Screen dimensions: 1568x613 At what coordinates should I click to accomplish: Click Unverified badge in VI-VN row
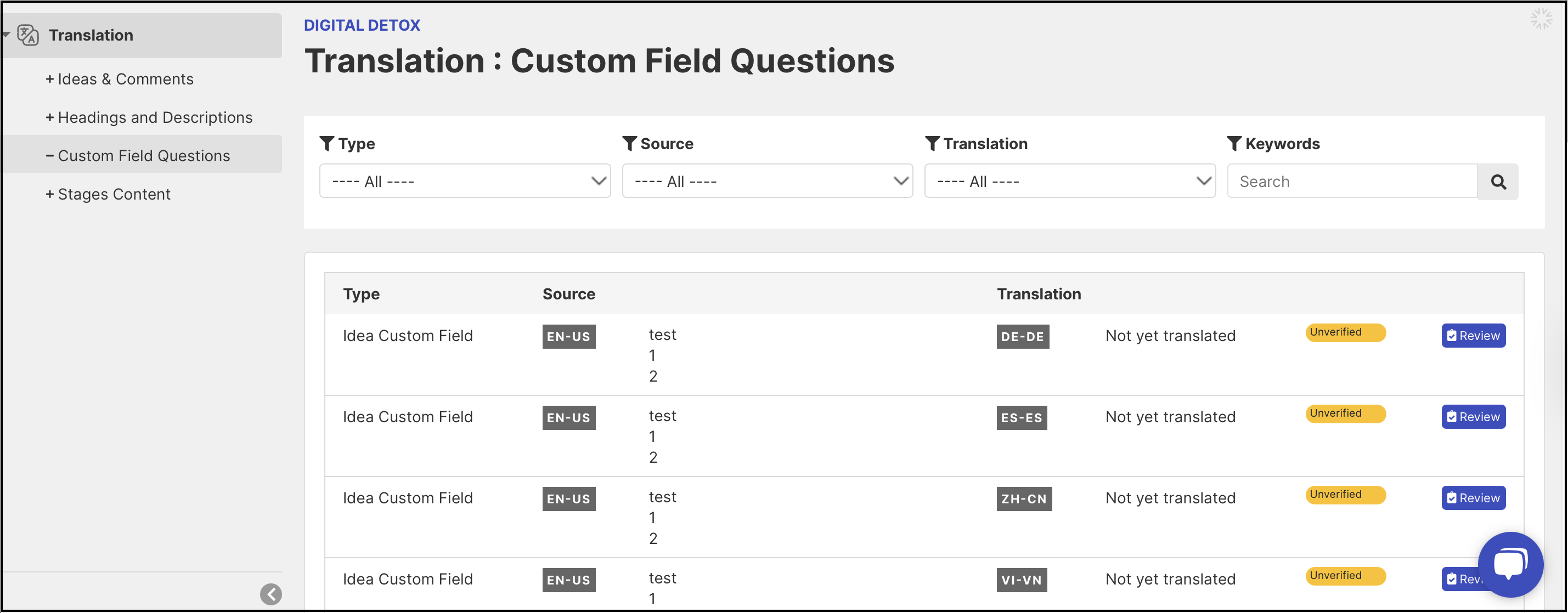(x=1345, y=576)
